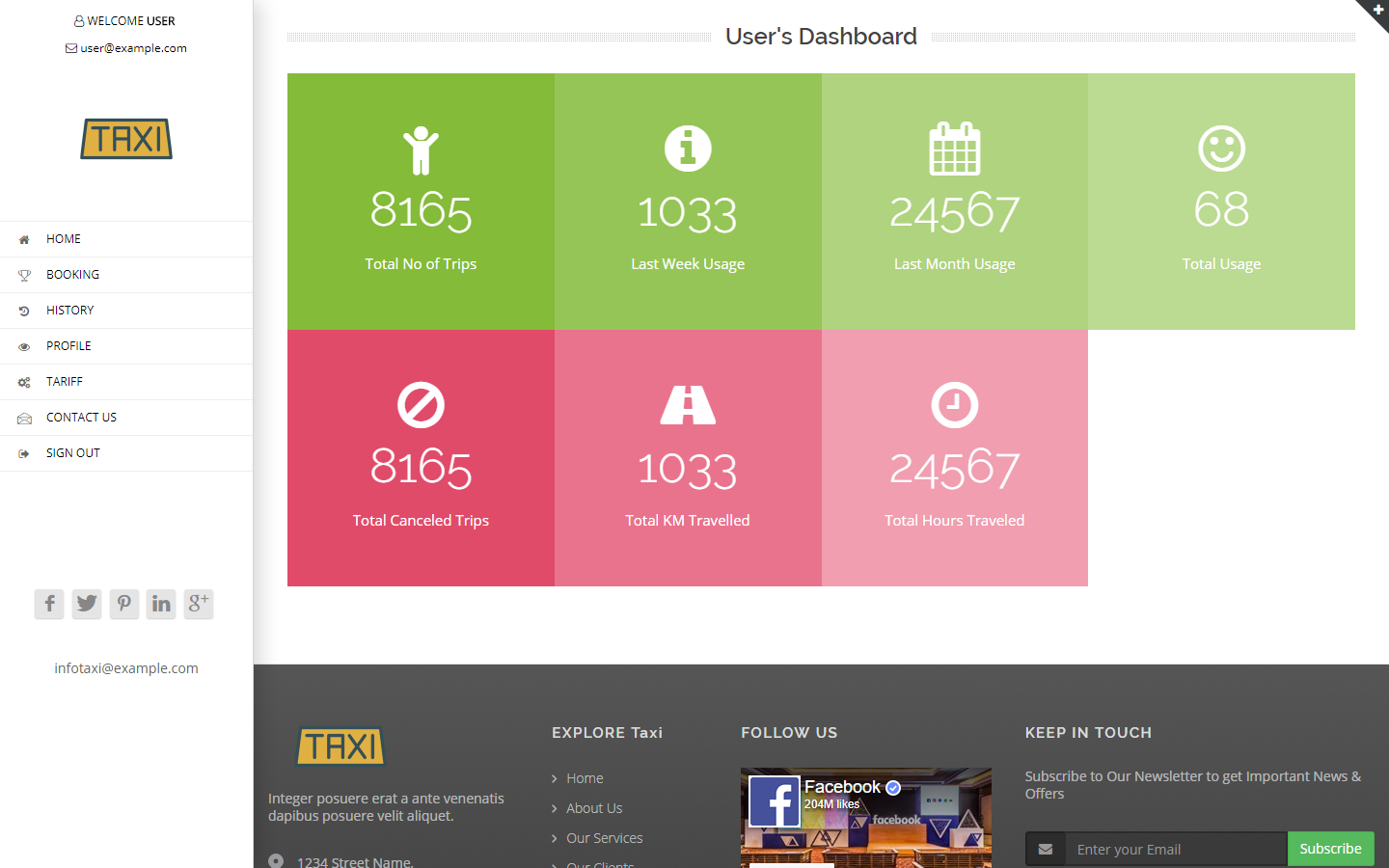The image size is (1389, 868).
Task: Click the Contact Us envelope icon
Action: (x=23, y=417)
